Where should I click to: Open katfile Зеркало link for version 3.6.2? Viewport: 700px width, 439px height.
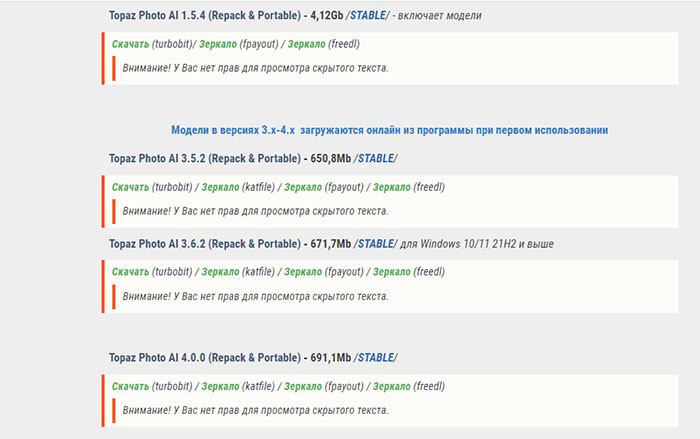coord(220,272)
